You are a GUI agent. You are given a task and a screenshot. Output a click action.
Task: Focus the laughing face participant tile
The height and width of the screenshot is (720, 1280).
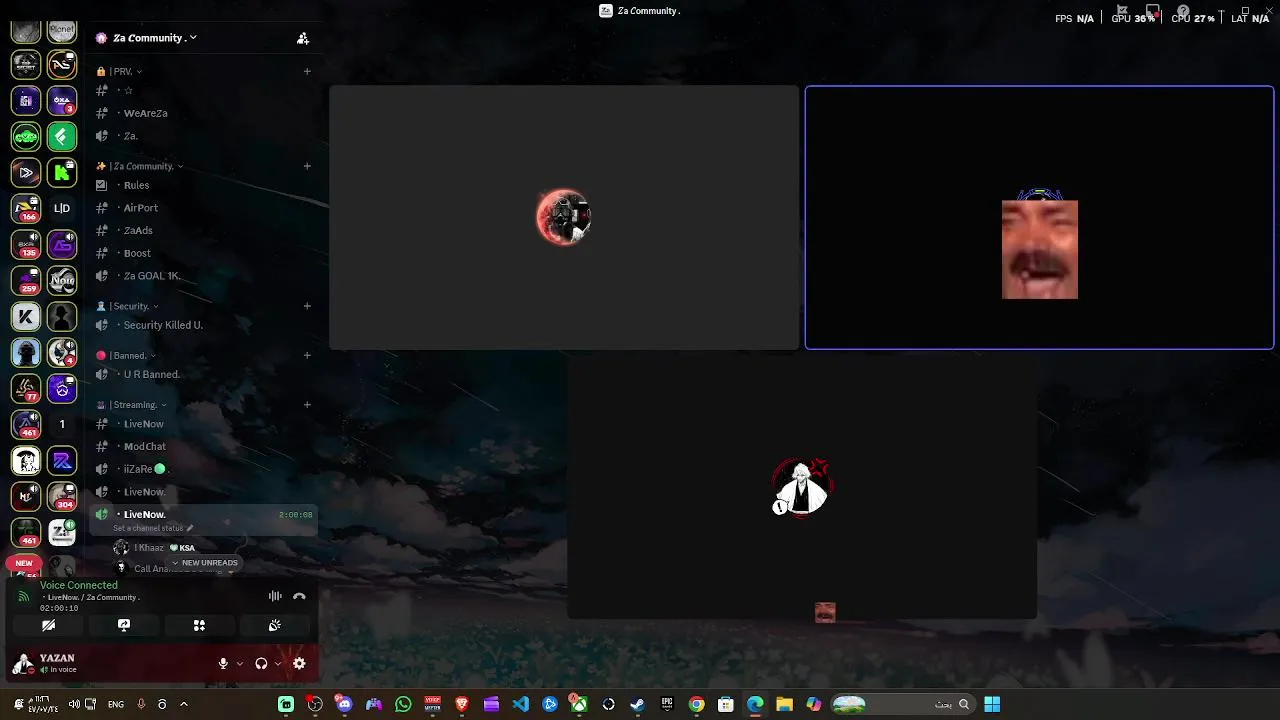1039,218
